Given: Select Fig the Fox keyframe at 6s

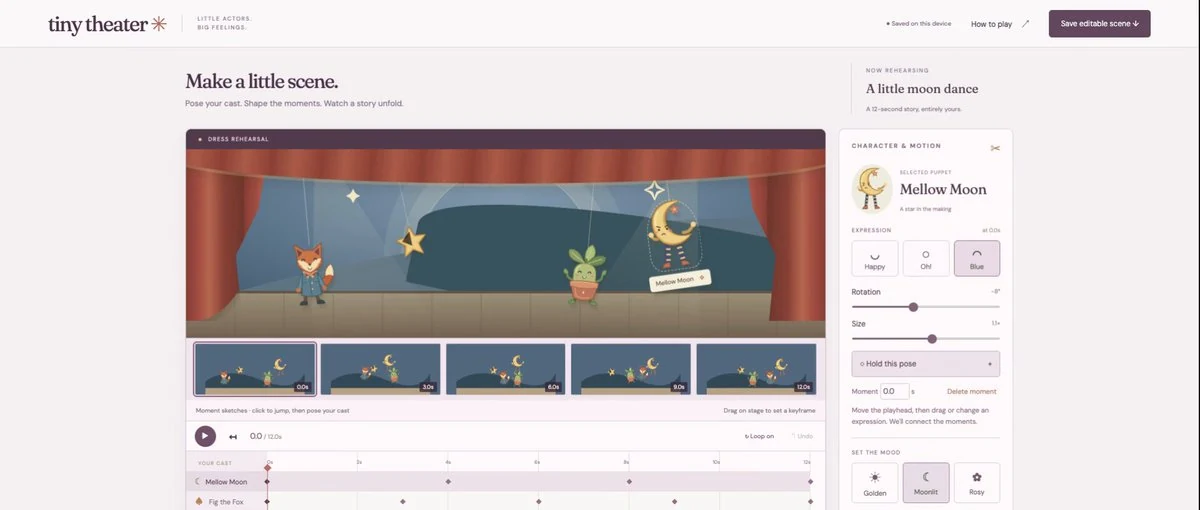Looking at the screenshot, I should click(538, 501).
